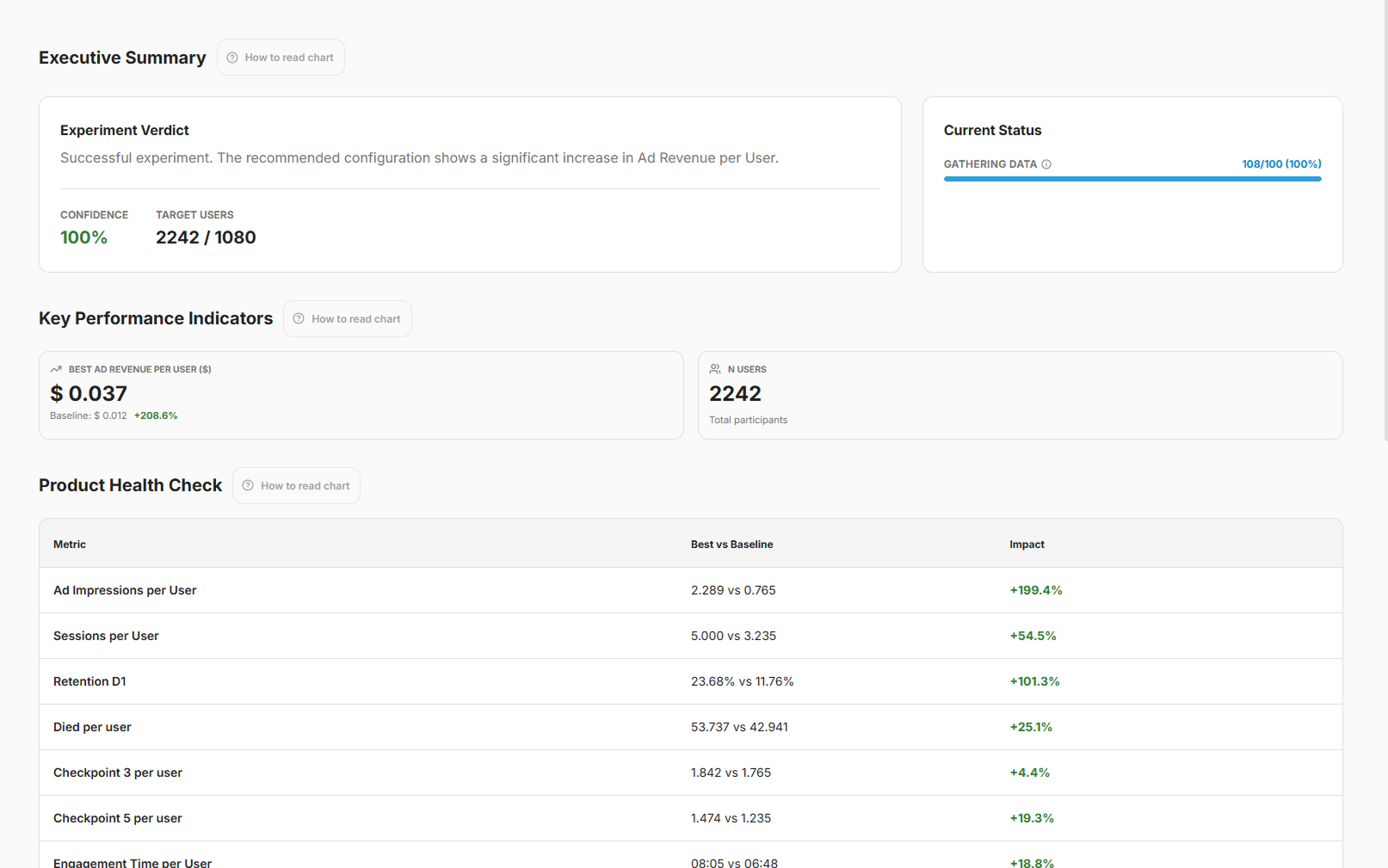Click the Best vs Baseline column header
The width and height of the screenshot is (1388, 868).
click(731, 545)
